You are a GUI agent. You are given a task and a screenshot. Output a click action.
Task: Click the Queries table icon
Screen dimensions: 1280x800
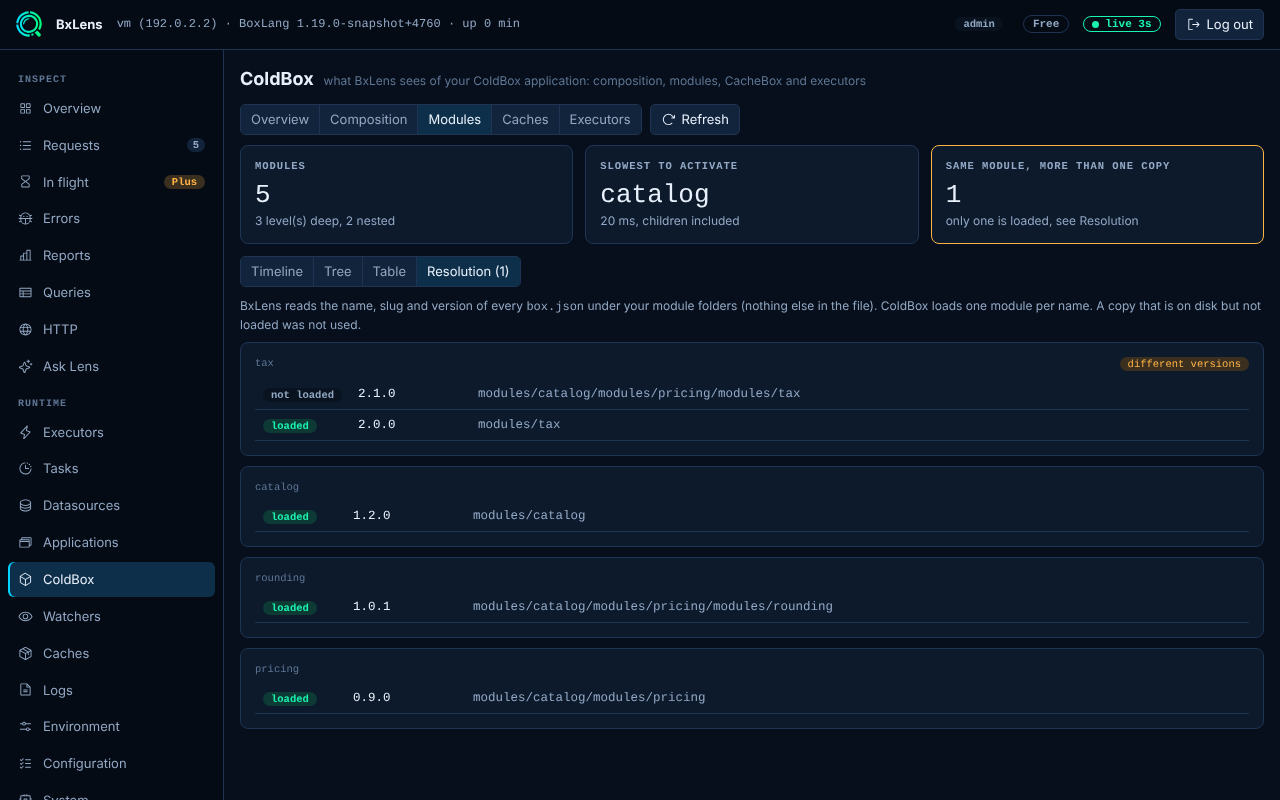click(26, 292)
